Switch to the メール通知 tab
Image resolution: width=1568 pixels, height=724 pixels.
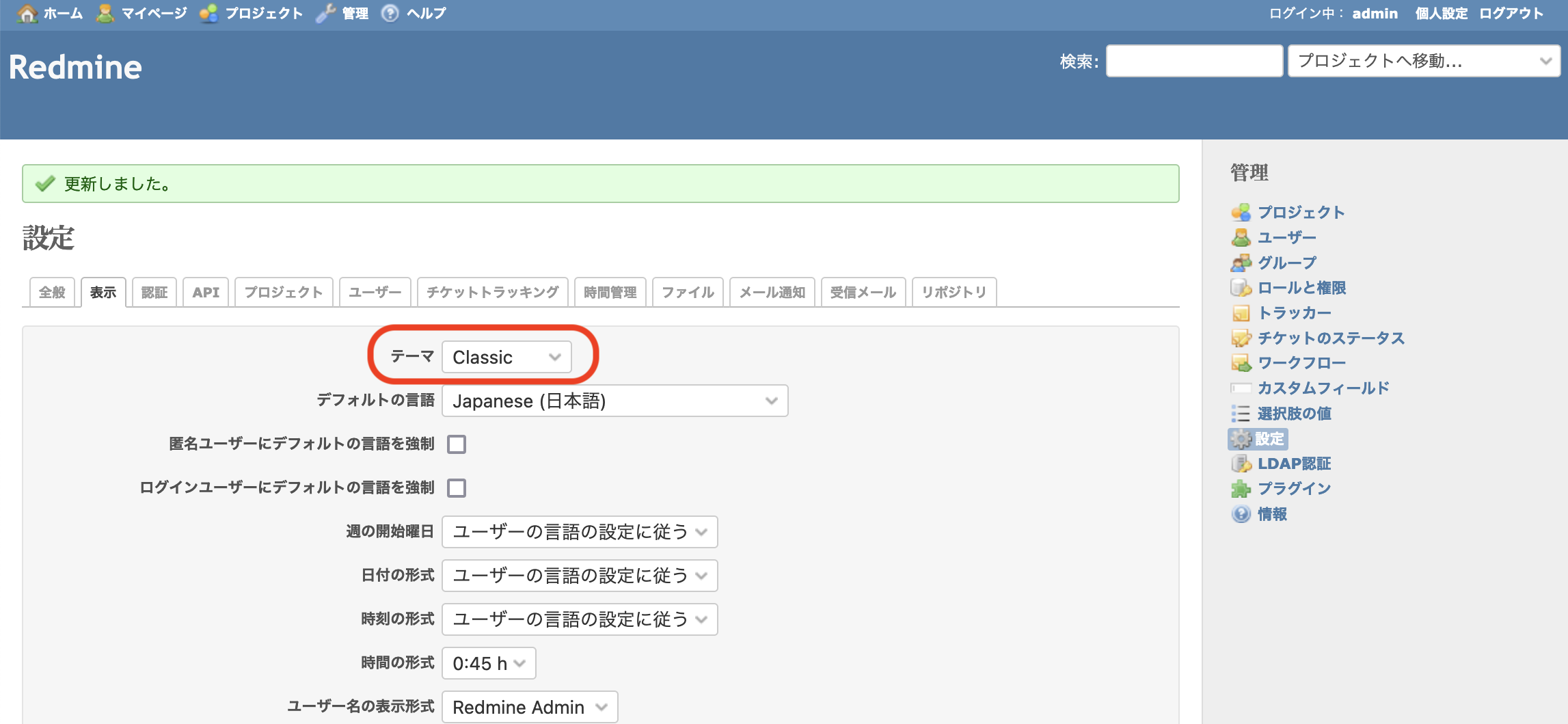tap(772, 293)
